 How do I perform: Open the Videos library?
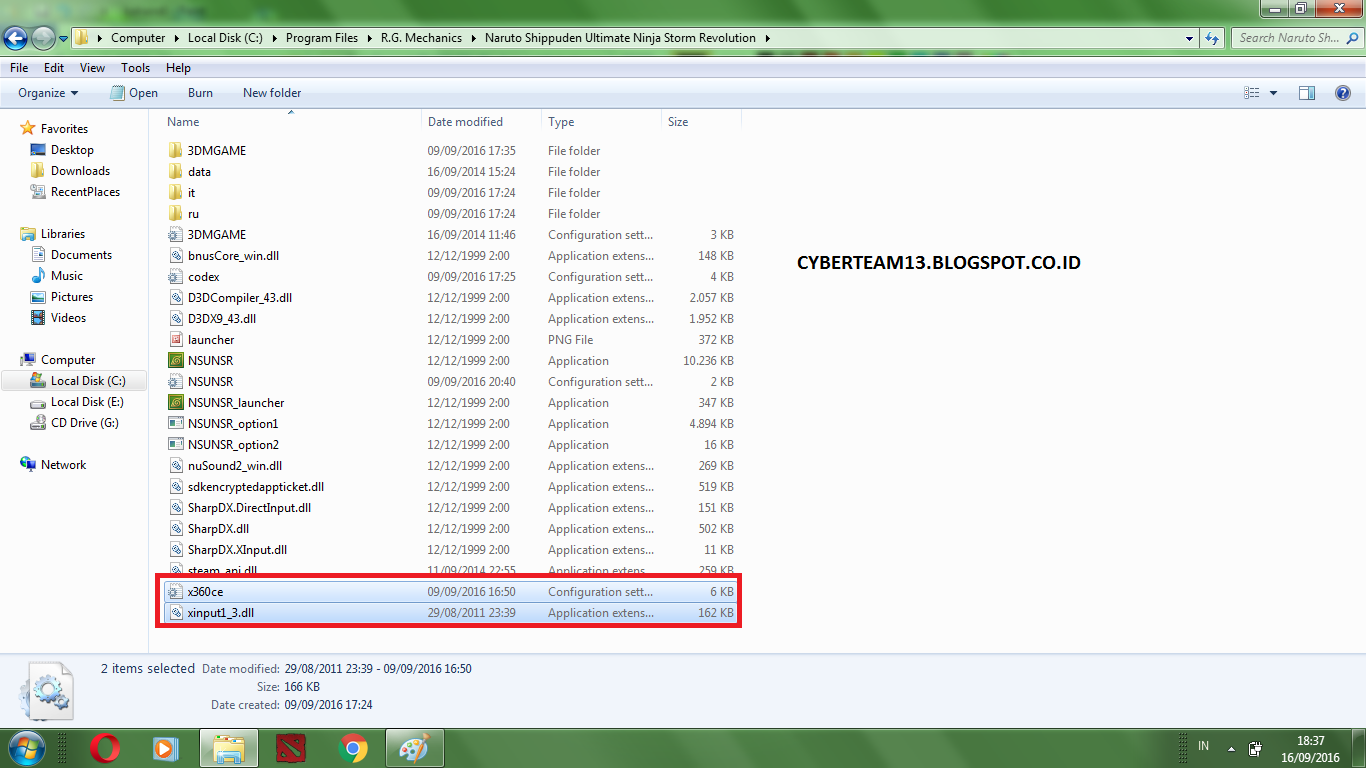pos(68,318)
